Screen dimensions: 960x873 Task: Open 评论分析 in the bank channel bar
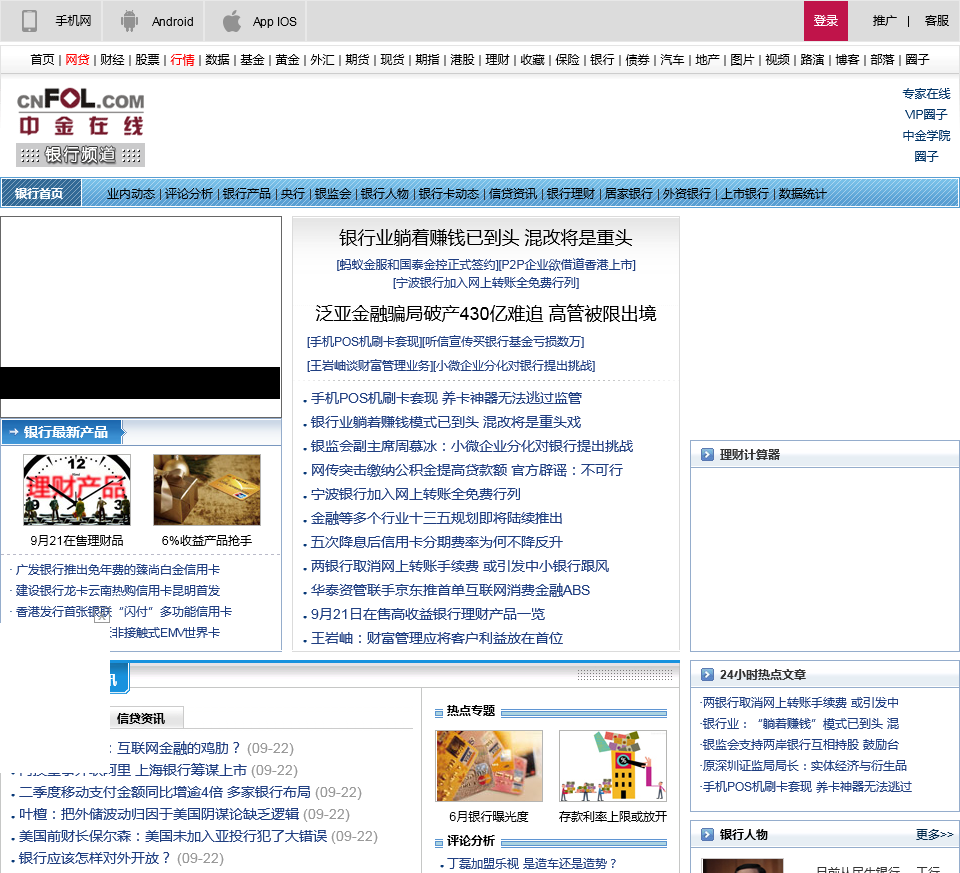[189, 193]
